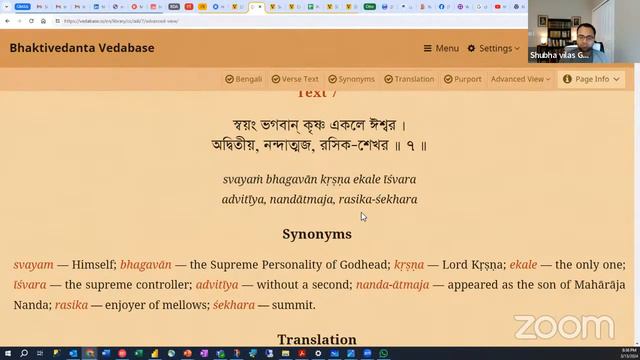Open Windows taskbar search

coord(24,353)
